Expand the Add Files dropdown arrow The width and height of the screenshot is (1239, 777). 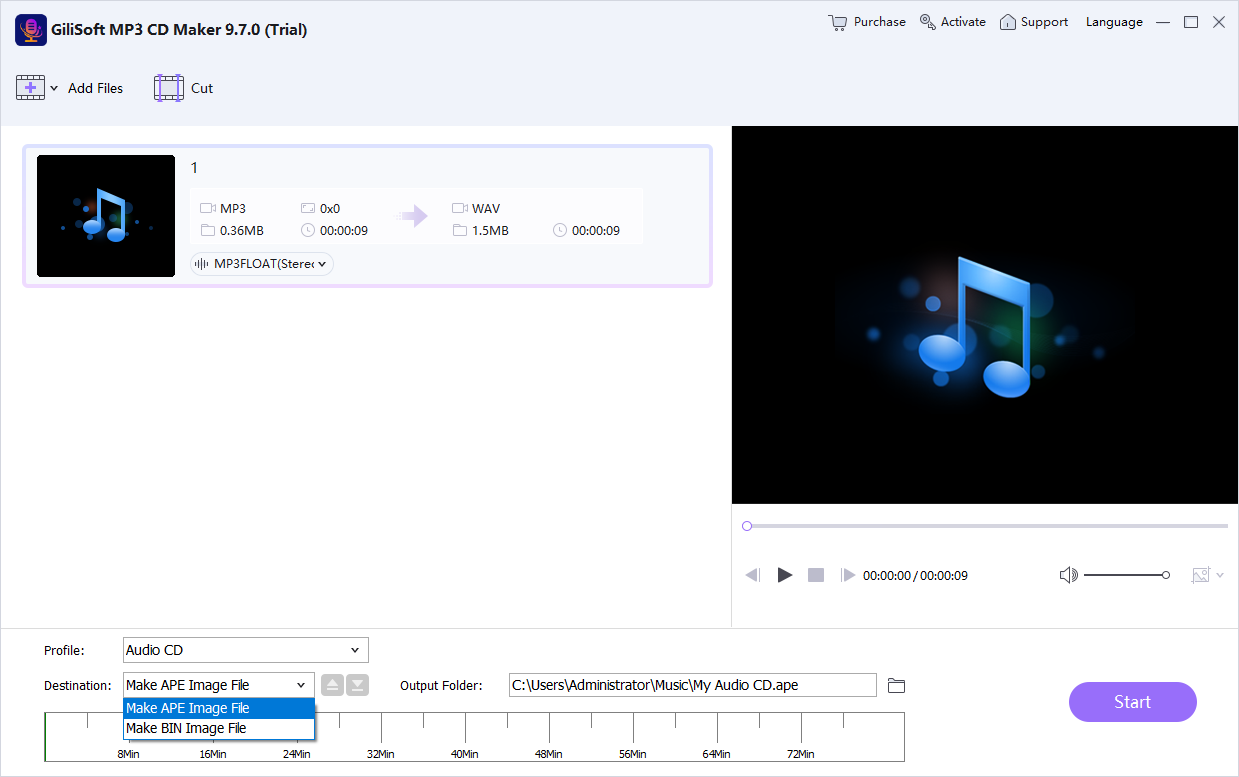54,89
